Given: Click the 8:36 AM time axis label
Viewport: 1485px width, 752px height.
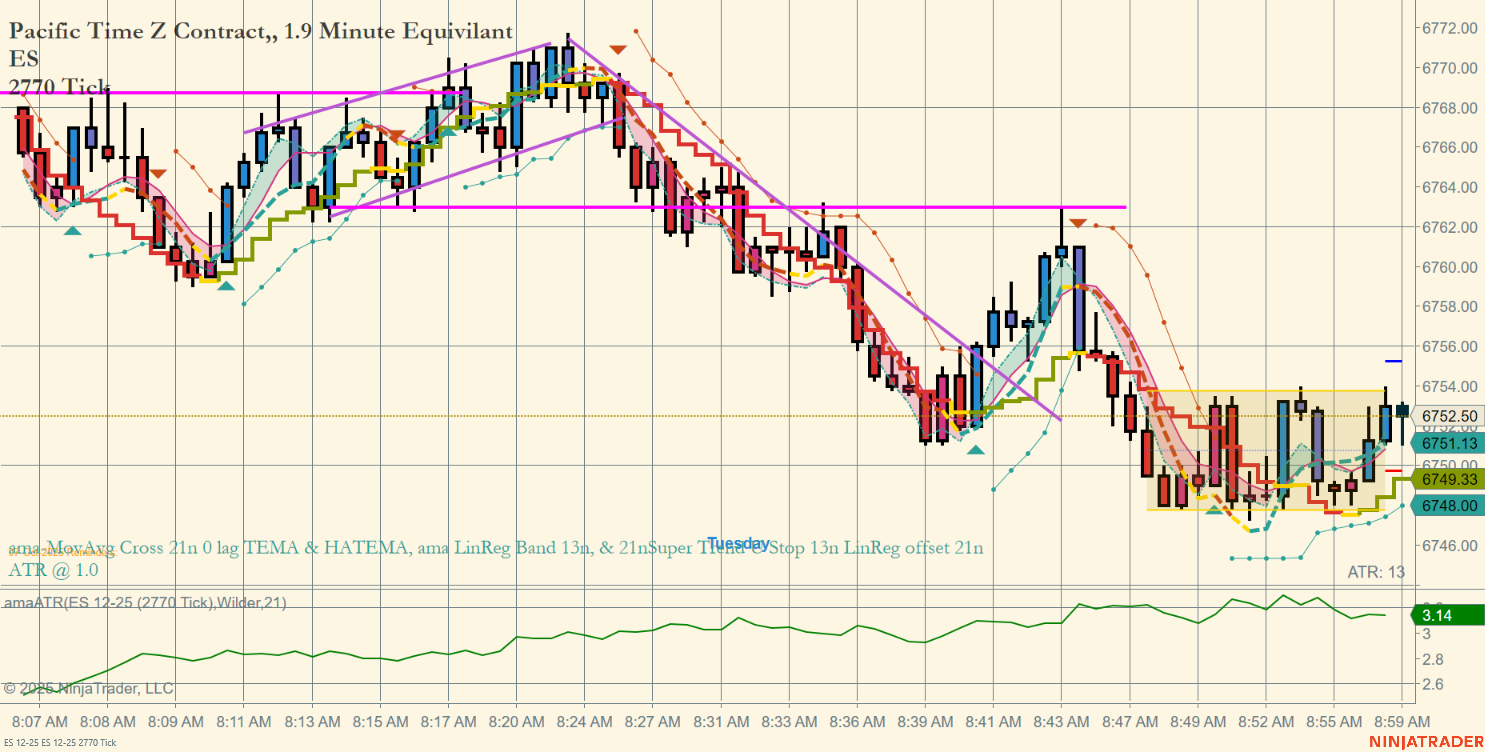Looking at the screenshot, I should click(857, 721).
